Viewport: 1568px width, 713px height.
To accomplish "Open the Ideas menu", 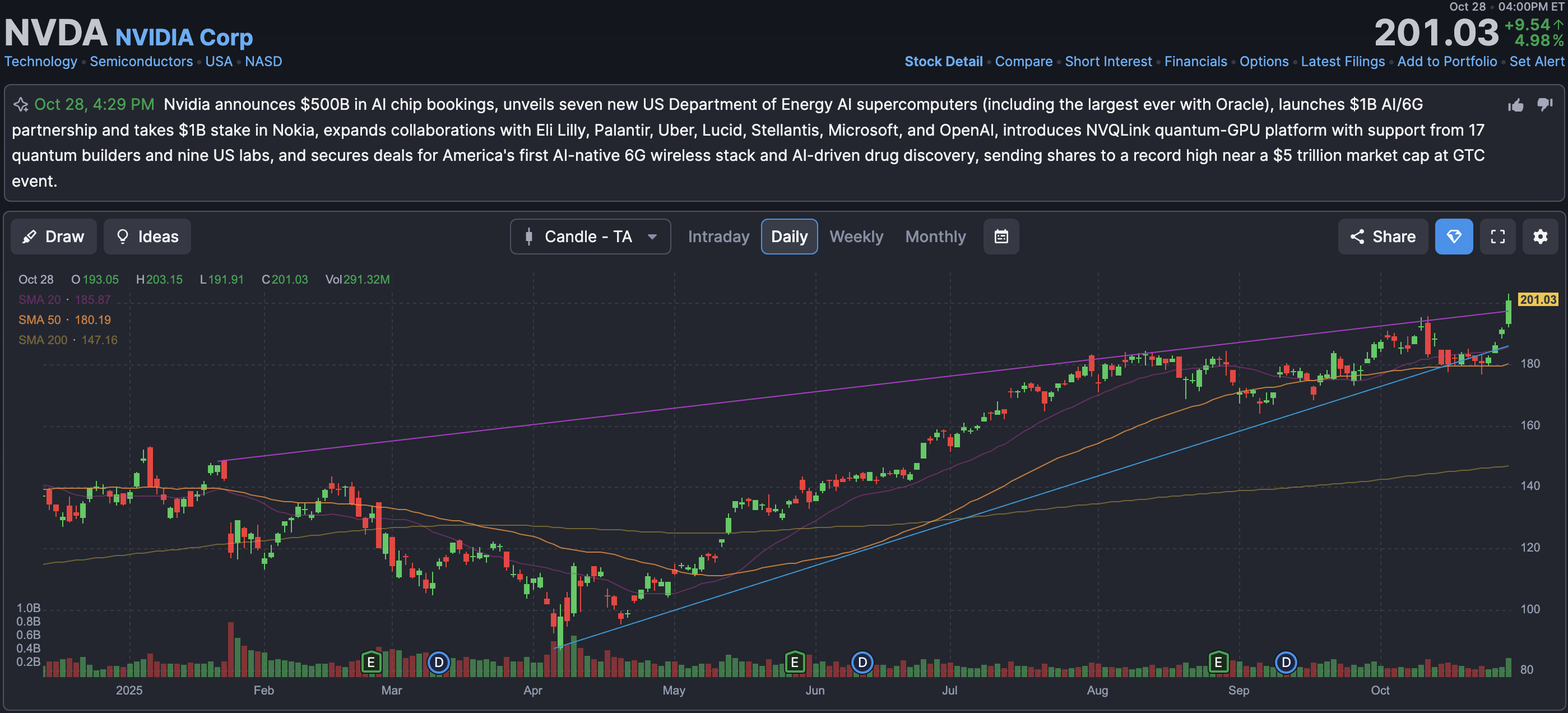I will coord(147,236).
